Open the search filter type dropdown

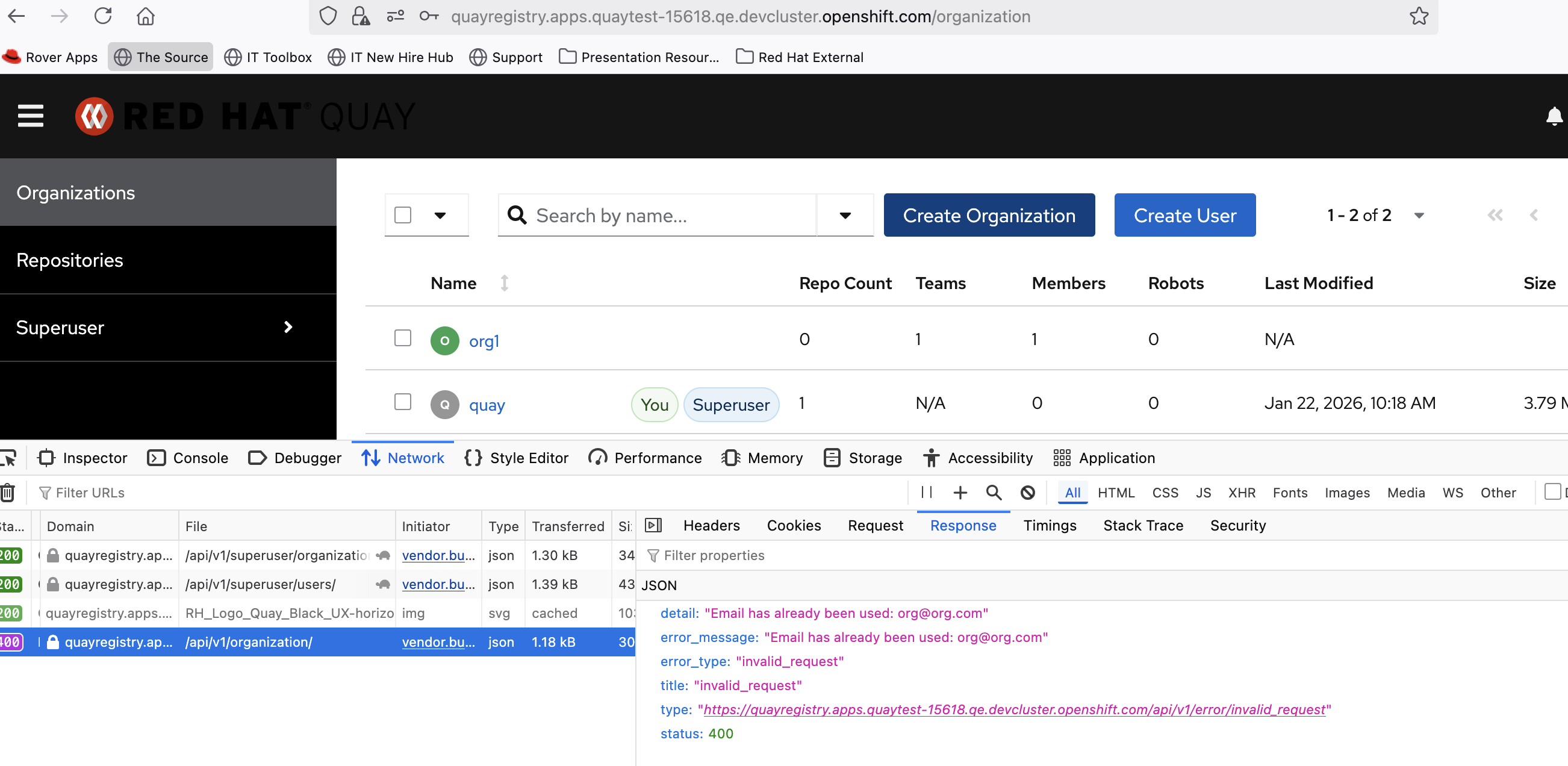click(x=844, y=215)
